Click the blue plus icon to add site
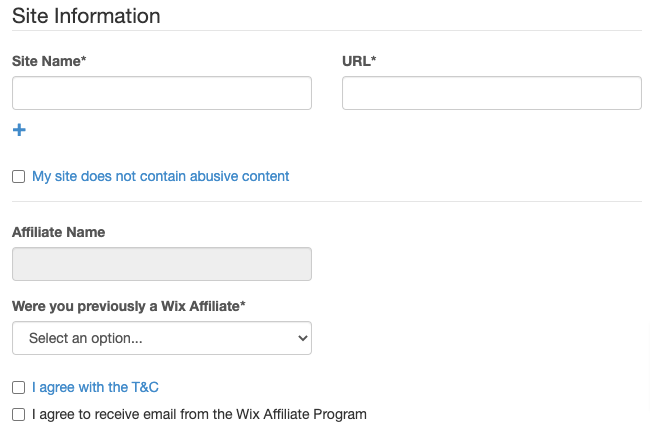 pyautogui.click(x=19, y=130)
